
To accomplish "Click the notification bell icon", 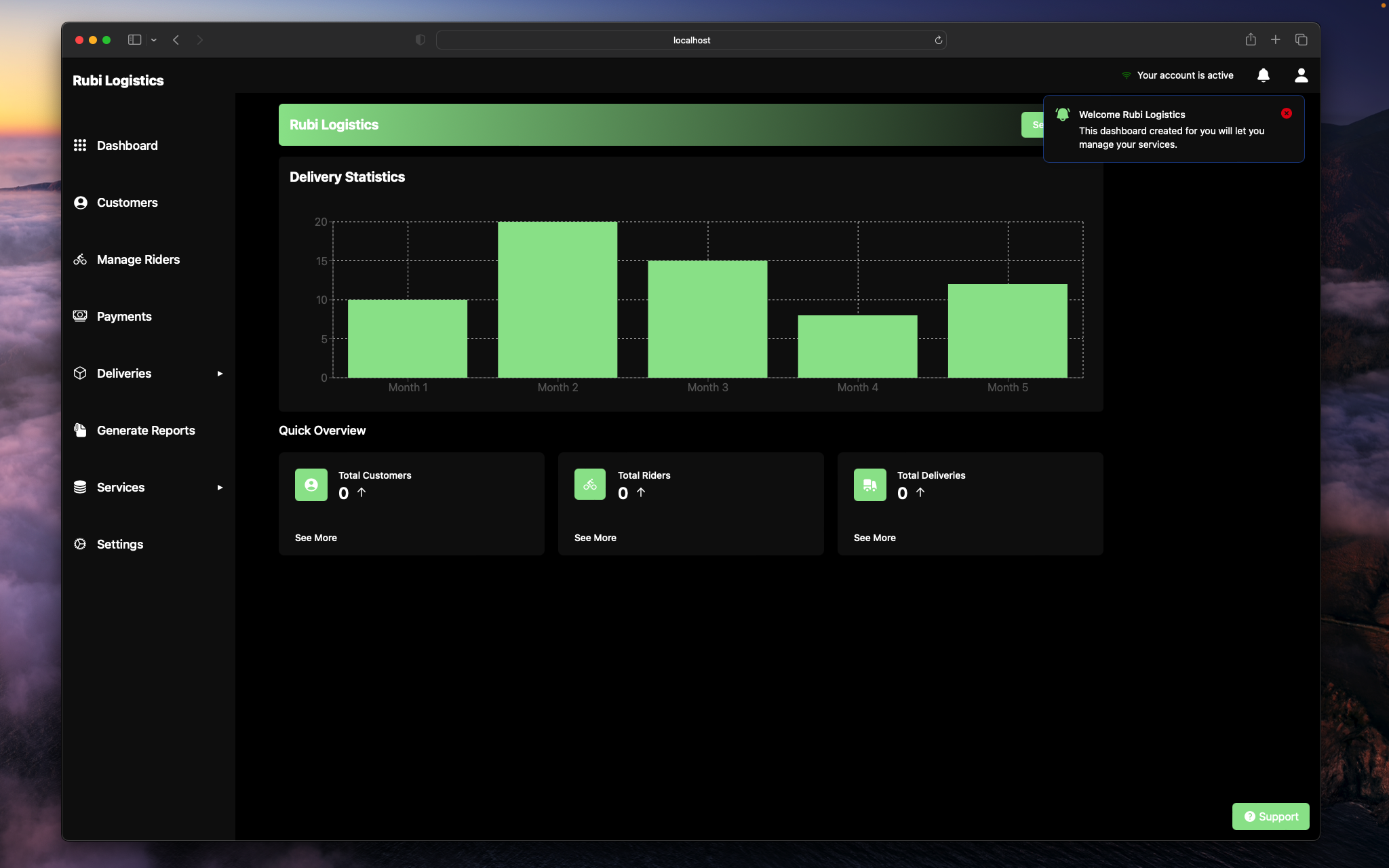I will tap(1263, 75).
